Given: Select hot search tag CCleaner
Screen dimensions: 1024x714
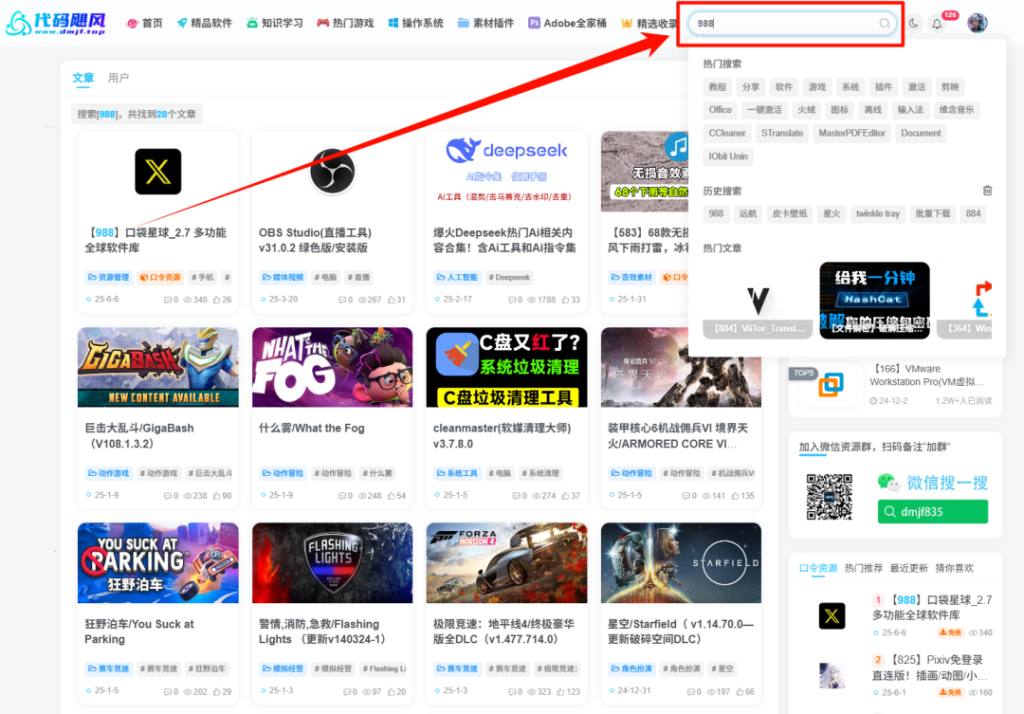Looking at the screenshot, I should pyautogui.click(x=727, y=133).
